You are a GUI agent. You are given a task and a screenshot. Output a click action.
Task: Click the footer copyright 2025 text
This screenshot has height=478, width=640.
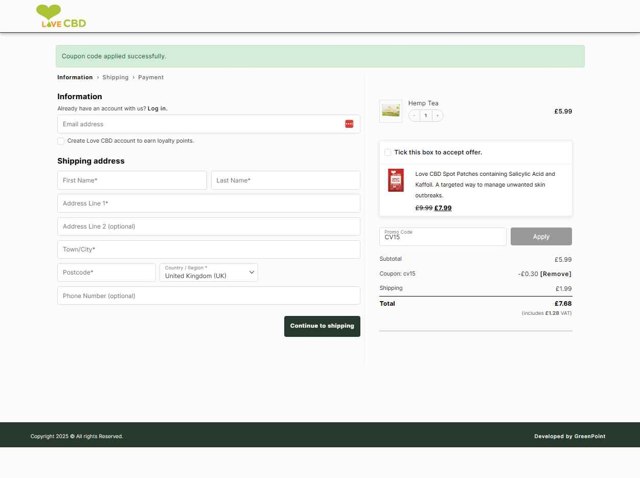coord(76,436)
